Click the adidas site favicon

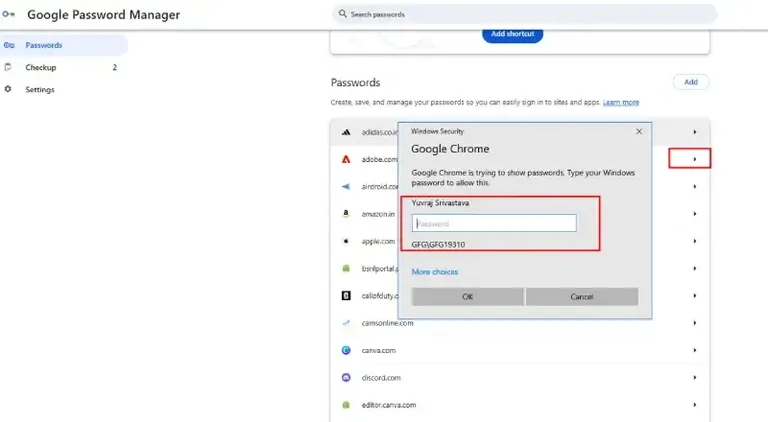346,132
